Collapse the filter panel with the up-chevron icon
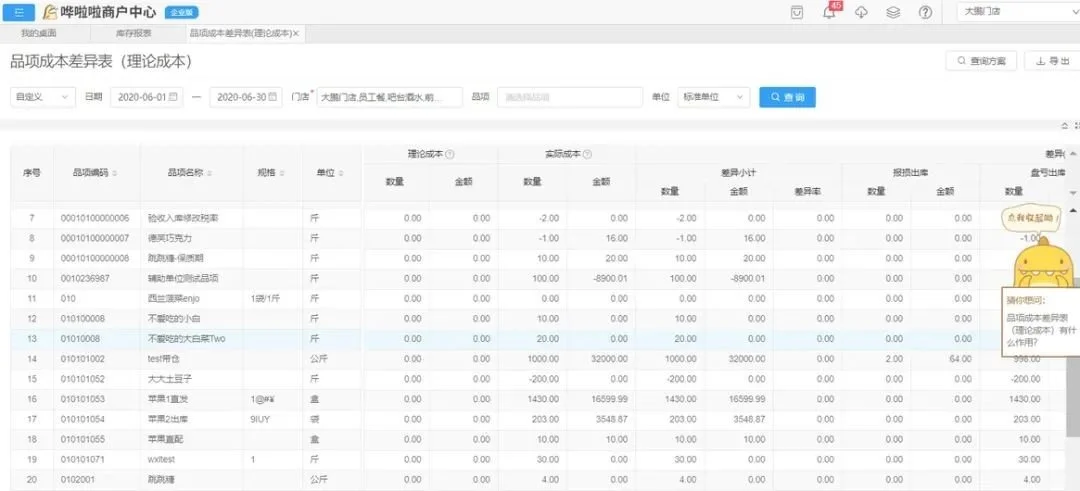This screenshot has width=1080, height=491. (x=1065, y=126)
